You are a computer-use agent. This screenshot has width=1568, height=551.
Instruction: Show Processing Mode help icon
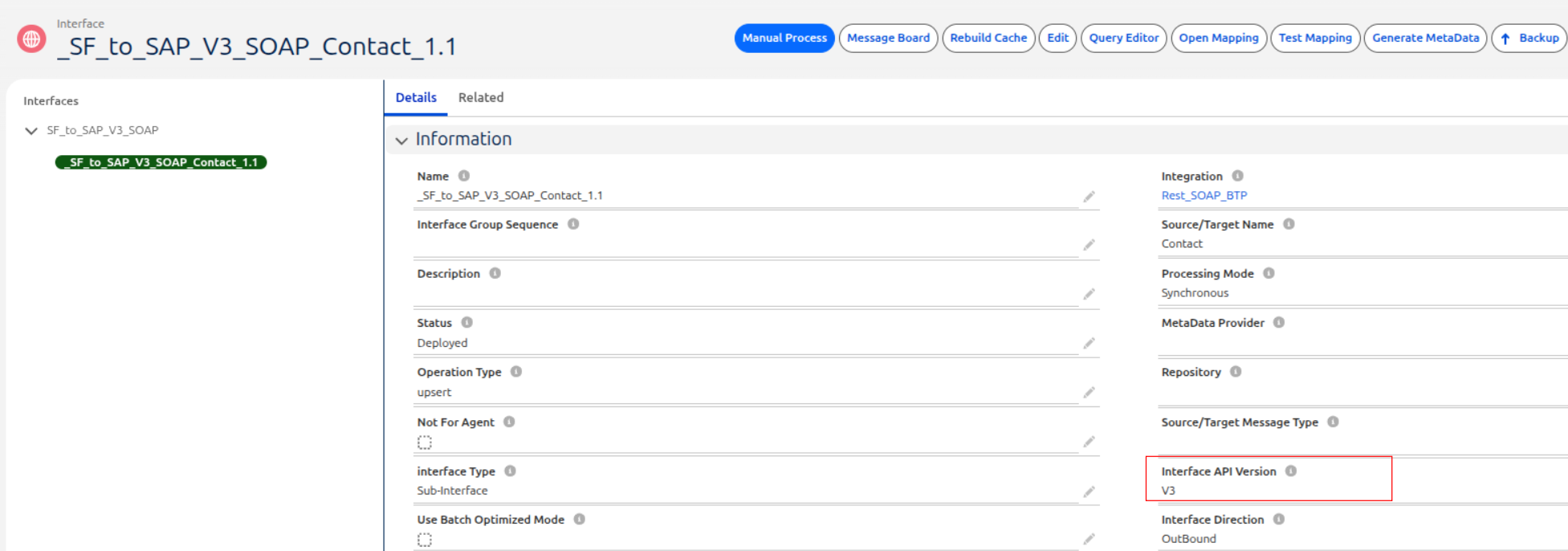1269,273
